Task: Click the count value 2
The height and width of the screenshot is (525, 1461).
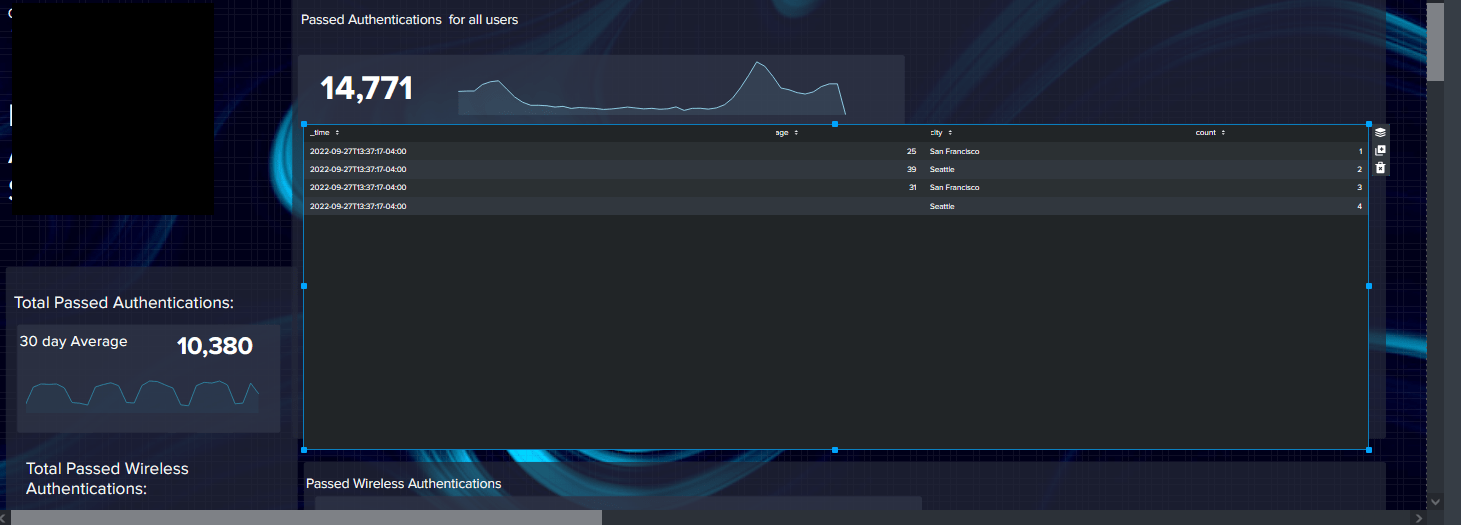Action: [x=1360, y=170]
